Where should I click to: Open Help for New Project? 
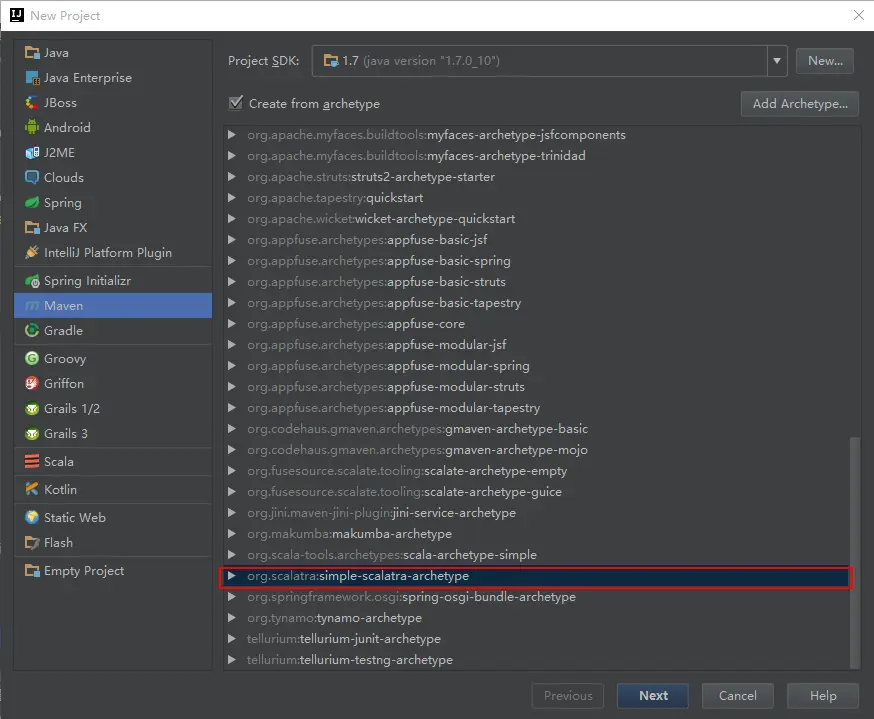[x=823, y=696]
